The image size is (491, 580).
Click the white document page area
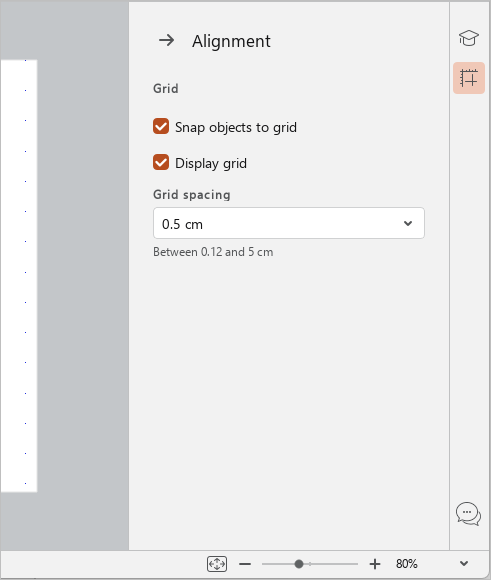(19, 276)
